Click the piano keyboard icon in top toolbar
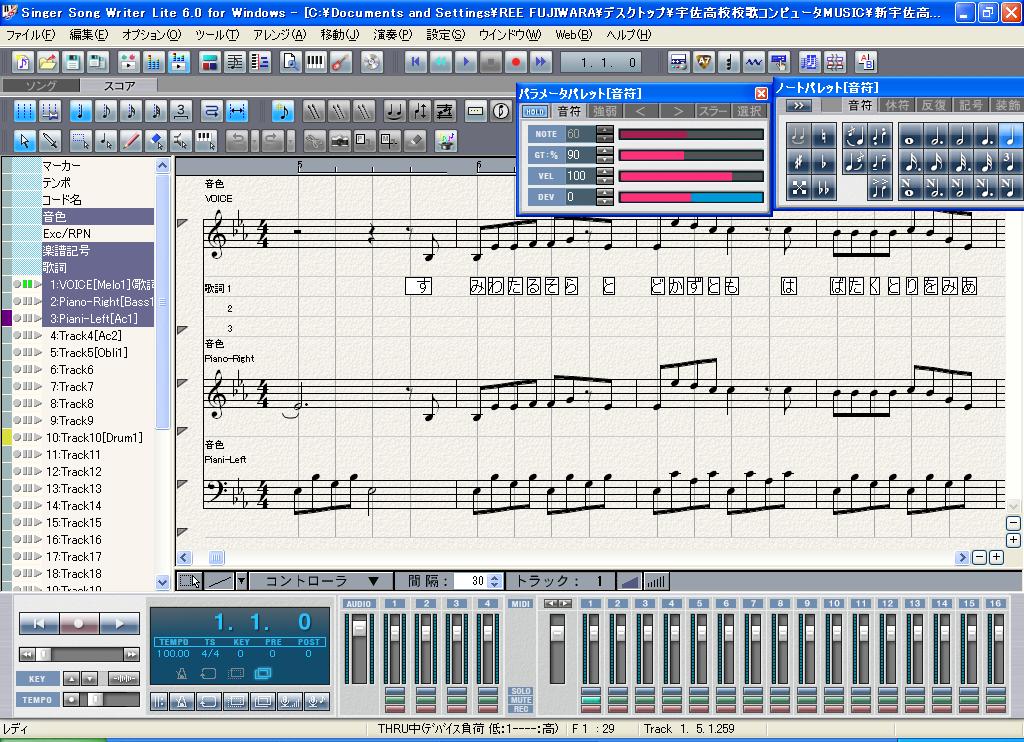Screen dimensions: 1024x742 pos(315,62)
